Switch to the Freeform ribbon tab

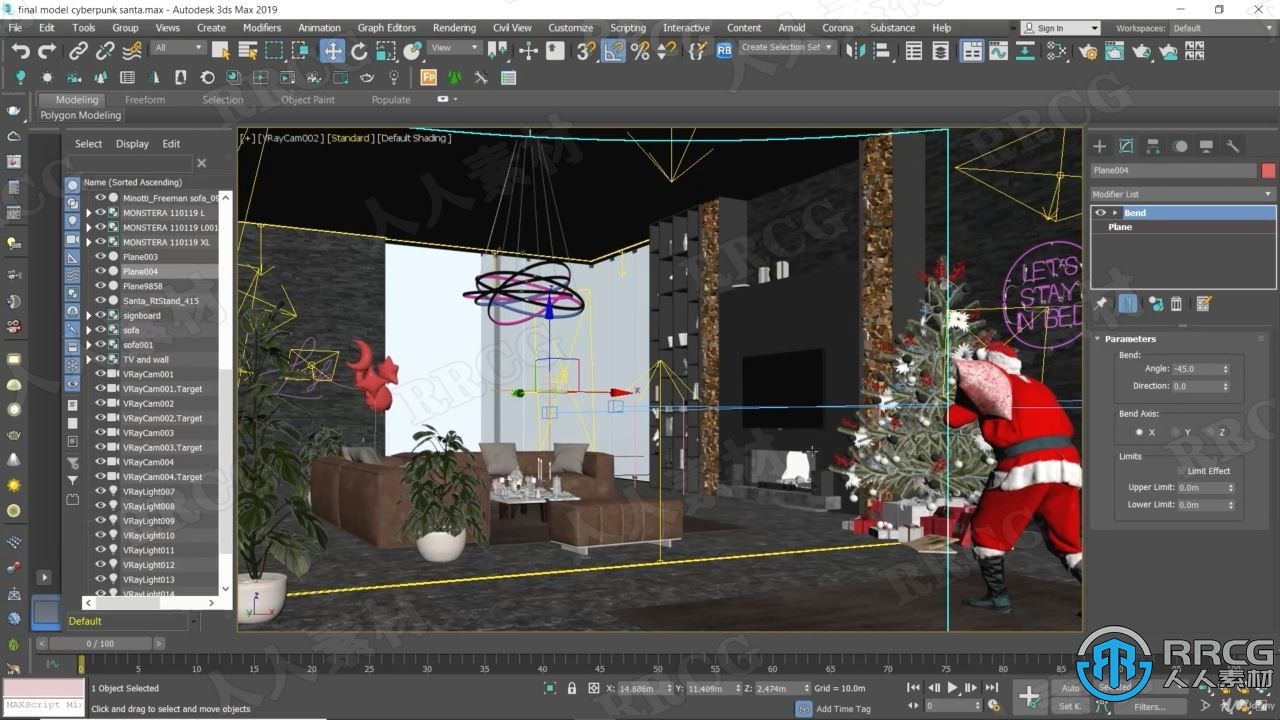[x=145, y=99]
